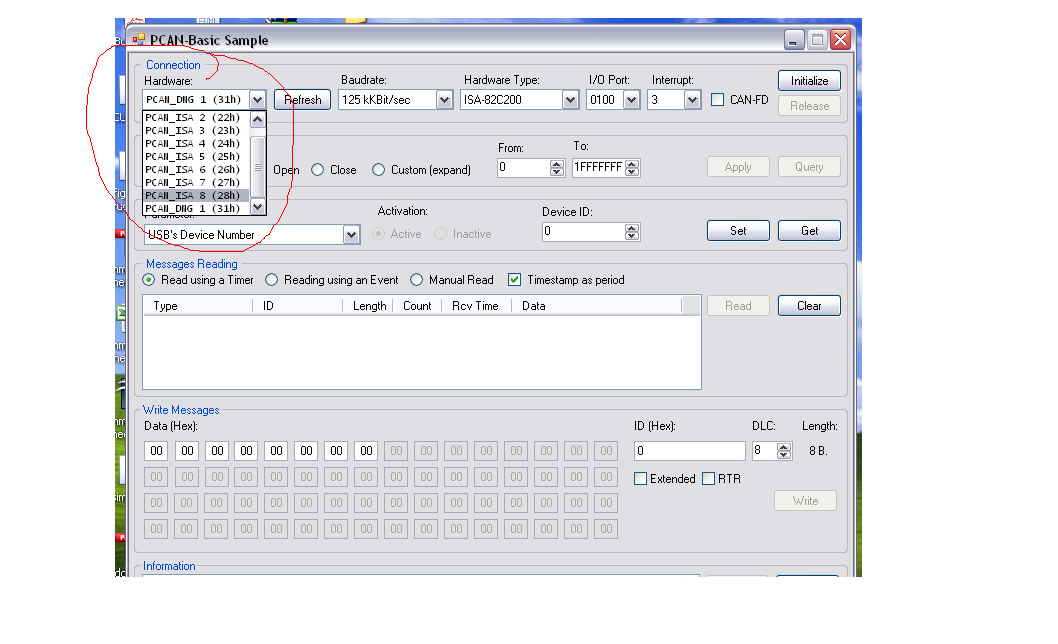The image size is (1058, 644).
Task: Click the Rcv Time column header
Action: (476, 306)
